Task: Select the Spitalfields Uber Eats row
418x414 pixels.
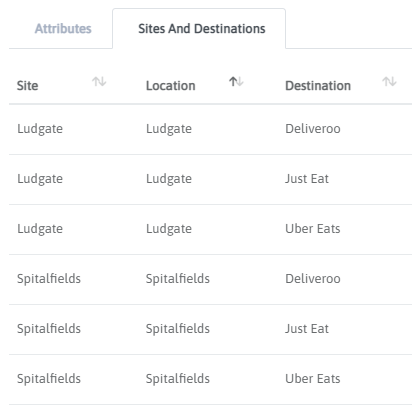Action: (210, 379)
